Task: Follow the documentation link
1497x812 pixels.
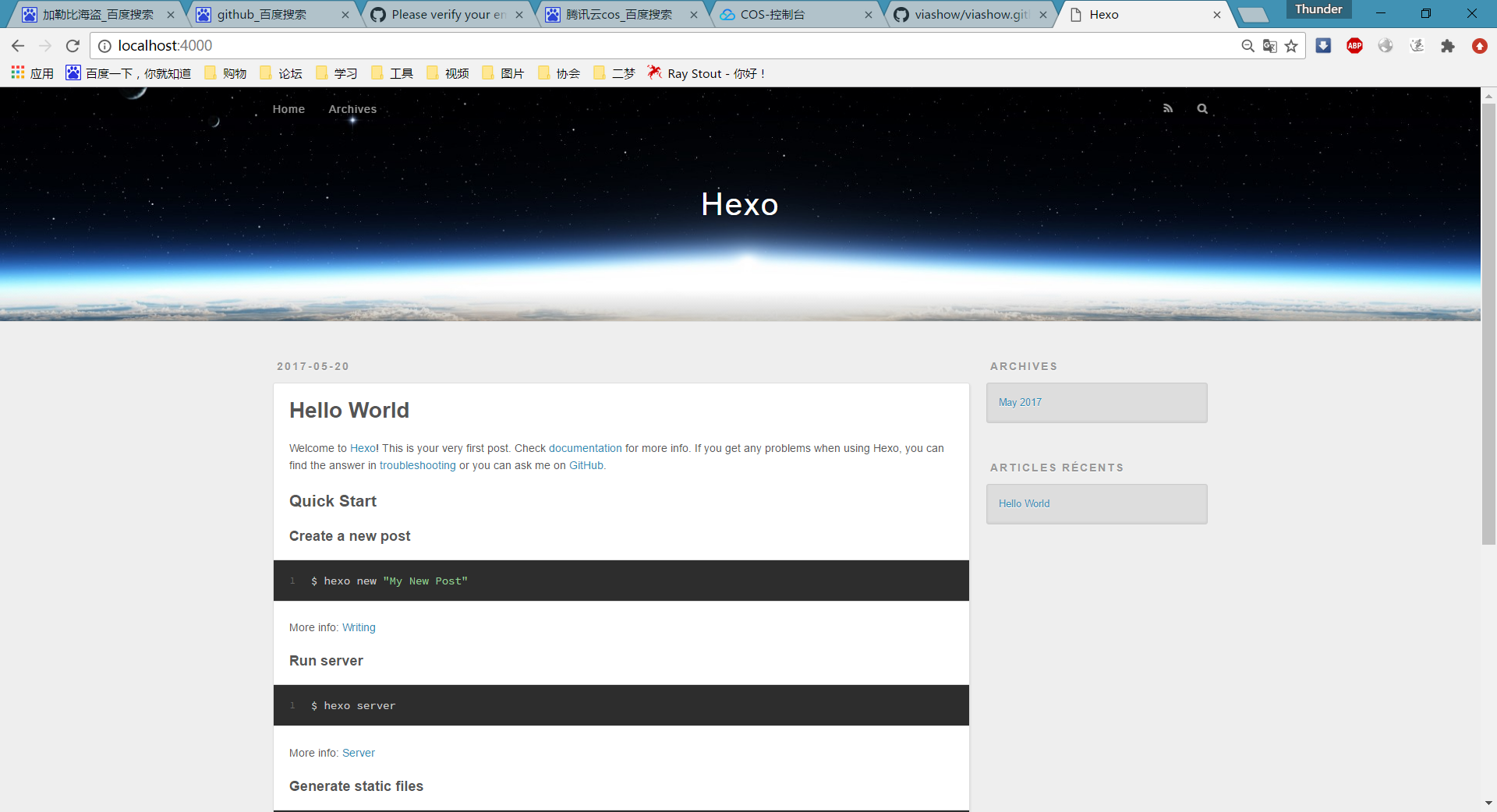Action: (x=586, y=448)
